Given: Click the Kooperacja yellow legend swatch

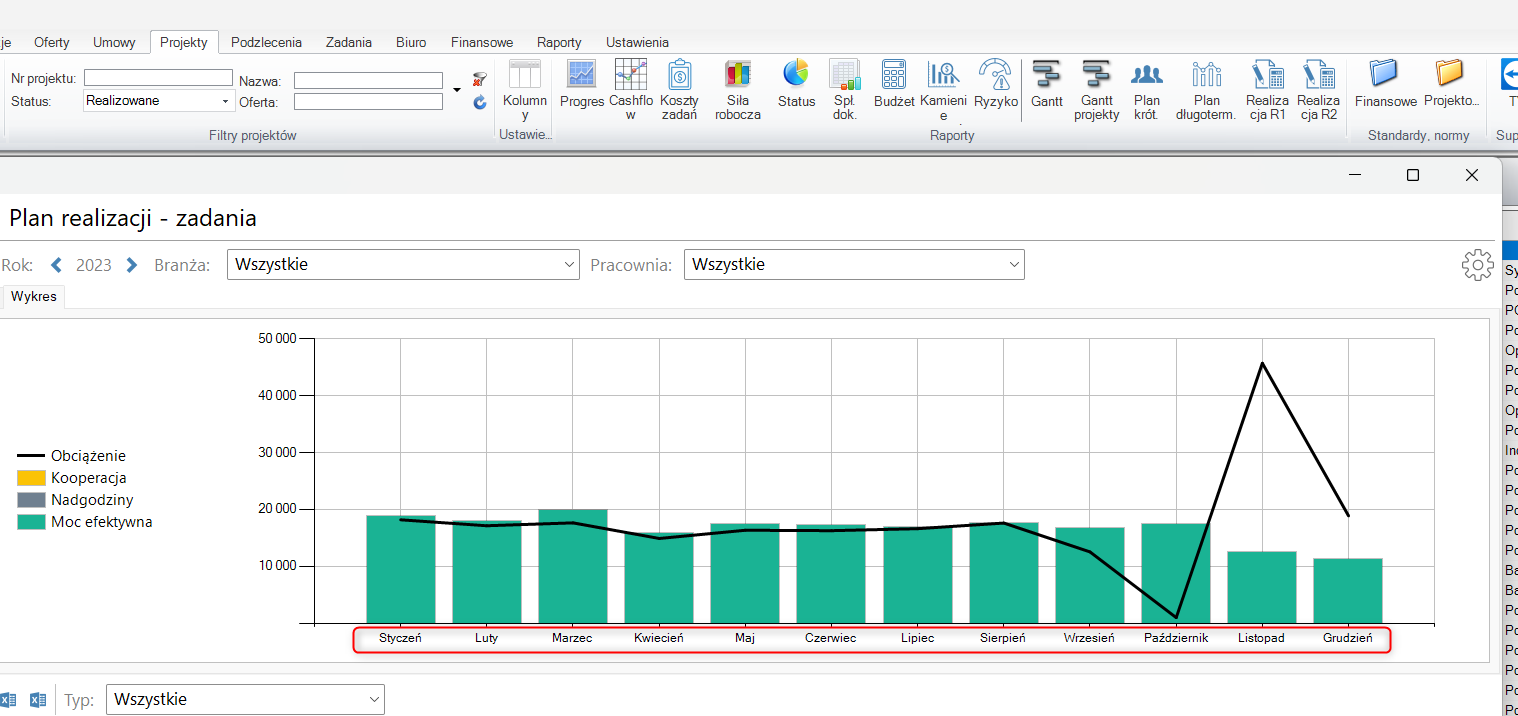Looking at the screenshot, I should 32,478.
